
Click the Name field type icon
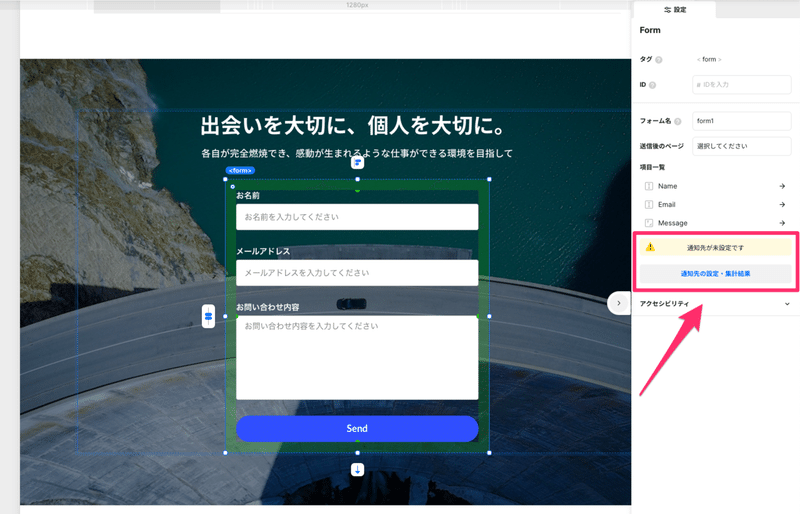click(x=648, y=186)
